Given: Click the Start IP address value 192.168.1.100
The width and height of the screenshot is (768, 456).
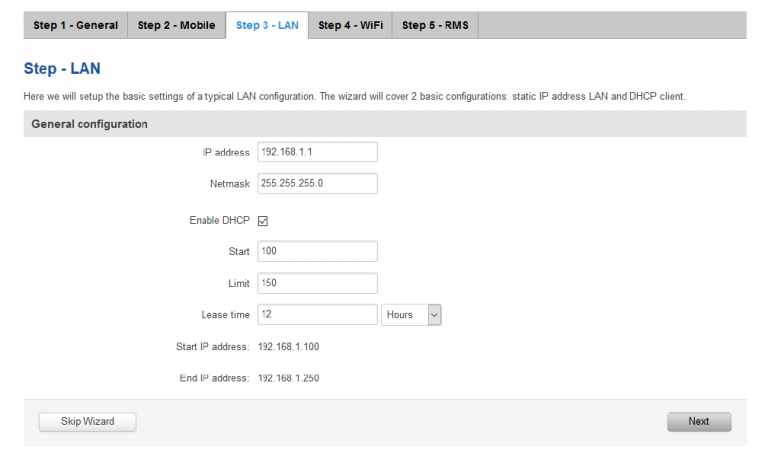Looking at the screenshot, I should [x=289, y=346].
